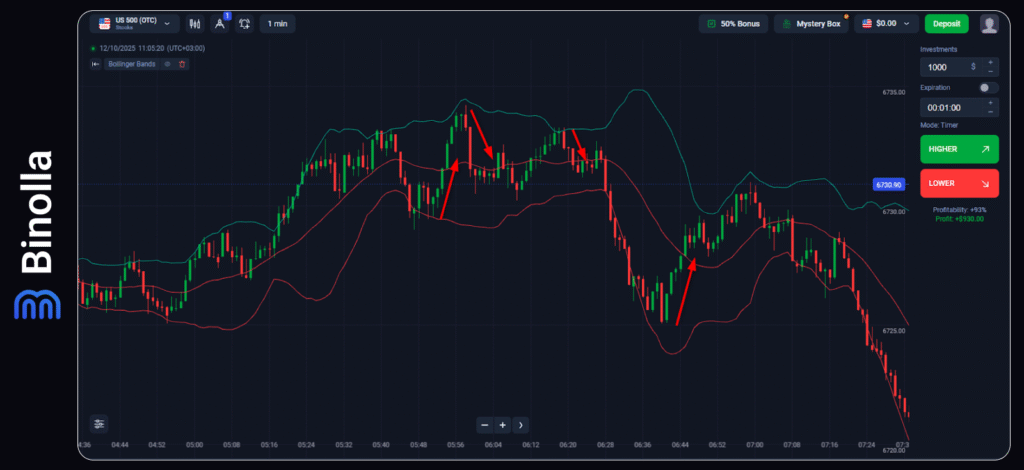This screenshot has height=470, width=1024.
Task: Open the 50% Bonus offer
Action: [x=732, y=23]
